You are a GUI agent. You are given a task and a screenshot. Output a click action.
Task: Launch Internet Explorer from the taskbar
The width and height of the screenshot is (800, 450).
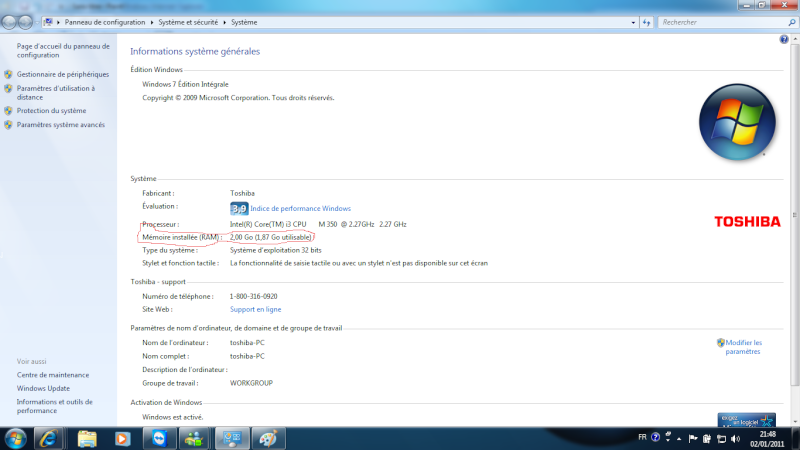click(48, 439)
